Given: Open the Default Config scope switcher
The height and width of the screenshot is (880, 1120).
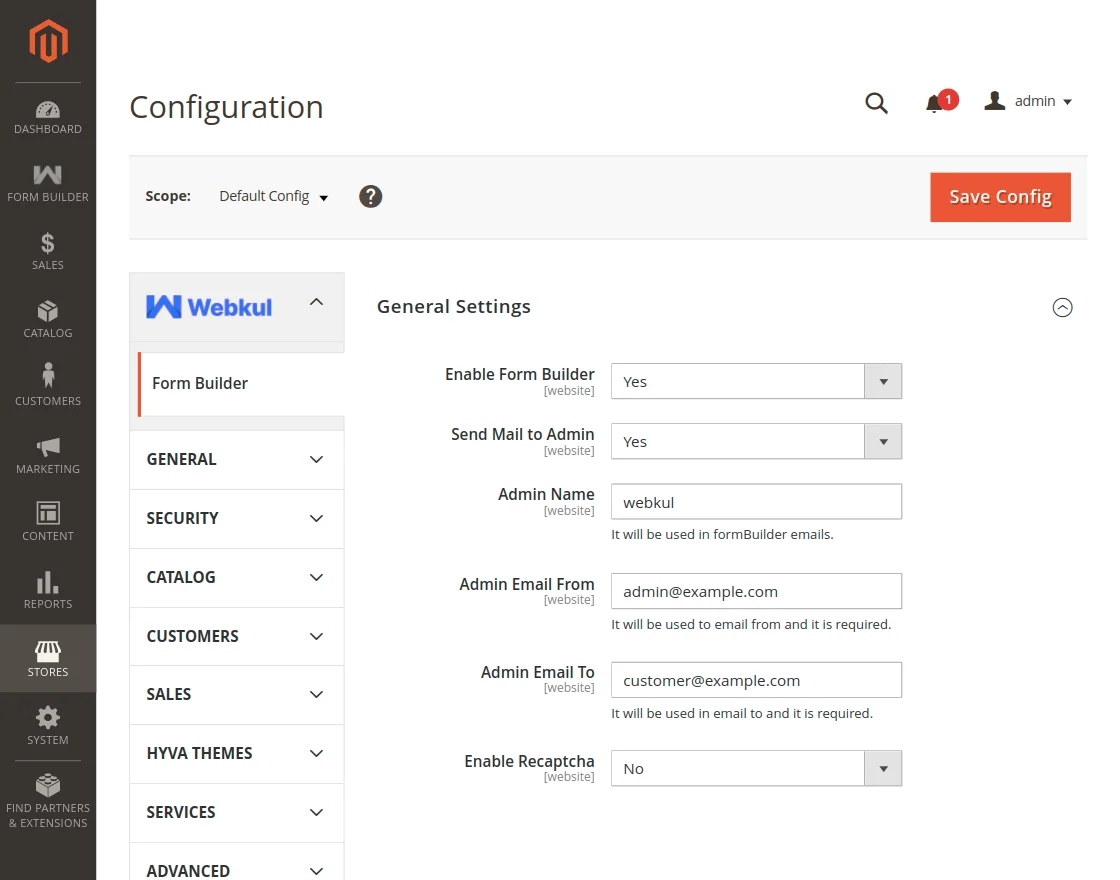Looking at the screenshot, I should click(x=274, y=196).
